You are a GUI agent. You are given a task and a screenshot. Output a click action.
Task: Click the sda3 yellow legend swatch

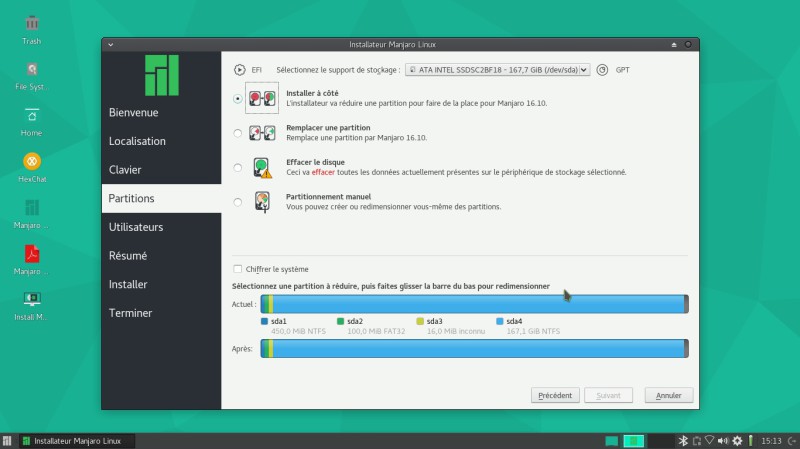(420, 321)
